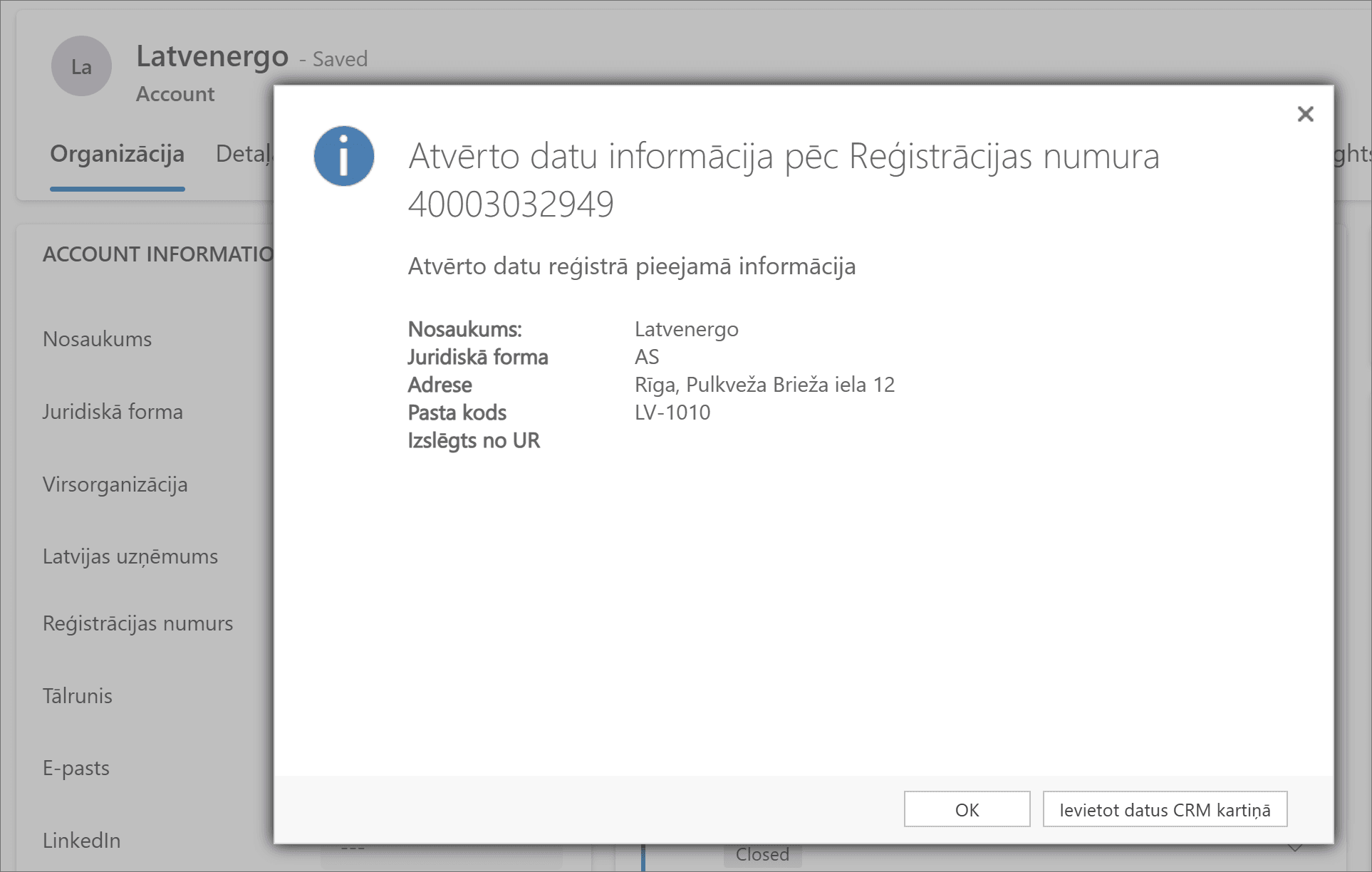Click Ievietot datus CRM kartiņā button

(x=1165, y=809)
